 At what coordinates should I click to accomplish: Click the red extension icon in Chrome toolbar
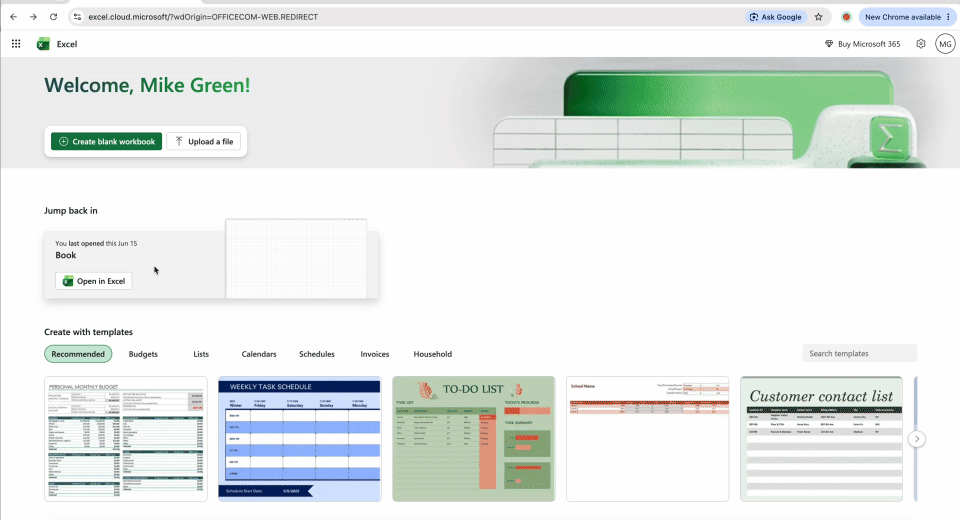(846, 17)
